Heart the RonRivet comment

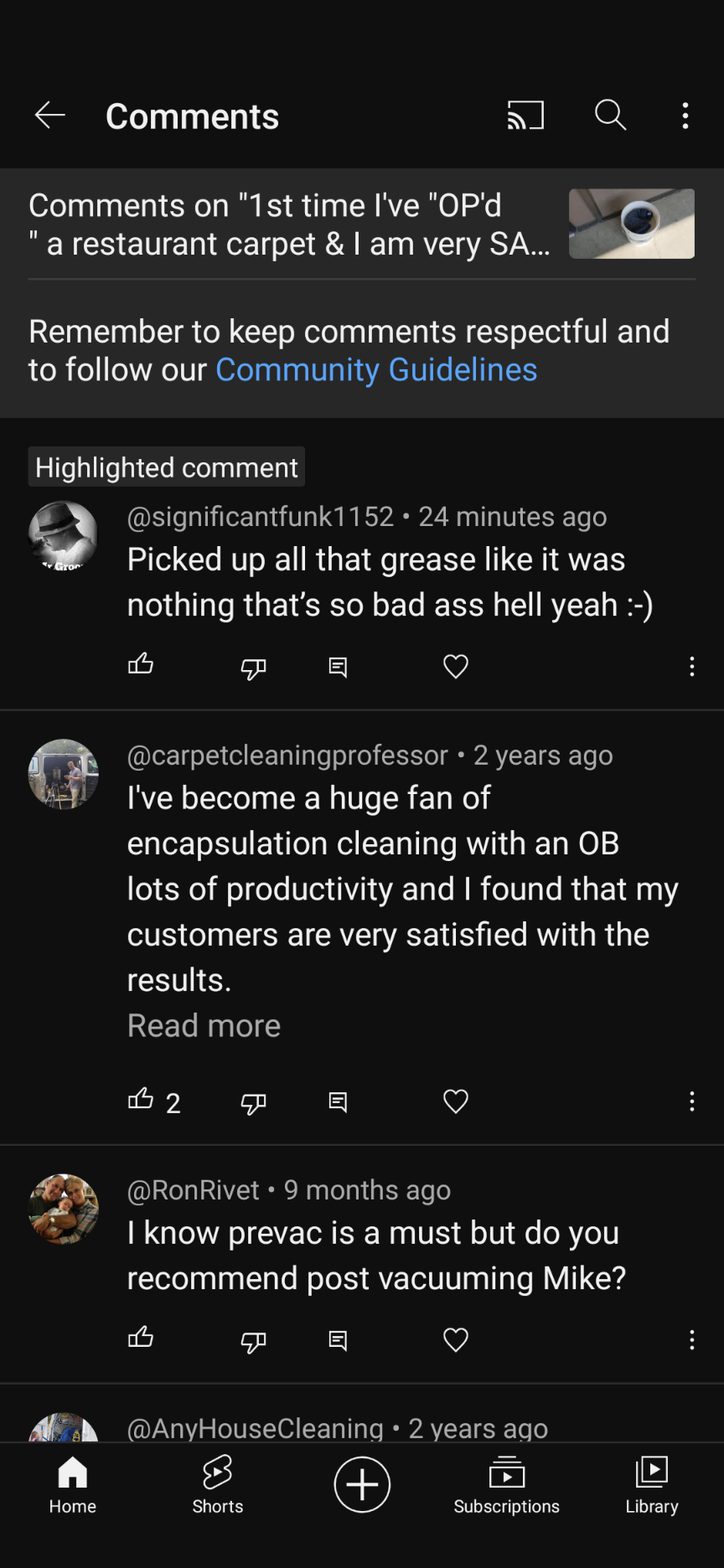click(456, 1340)
